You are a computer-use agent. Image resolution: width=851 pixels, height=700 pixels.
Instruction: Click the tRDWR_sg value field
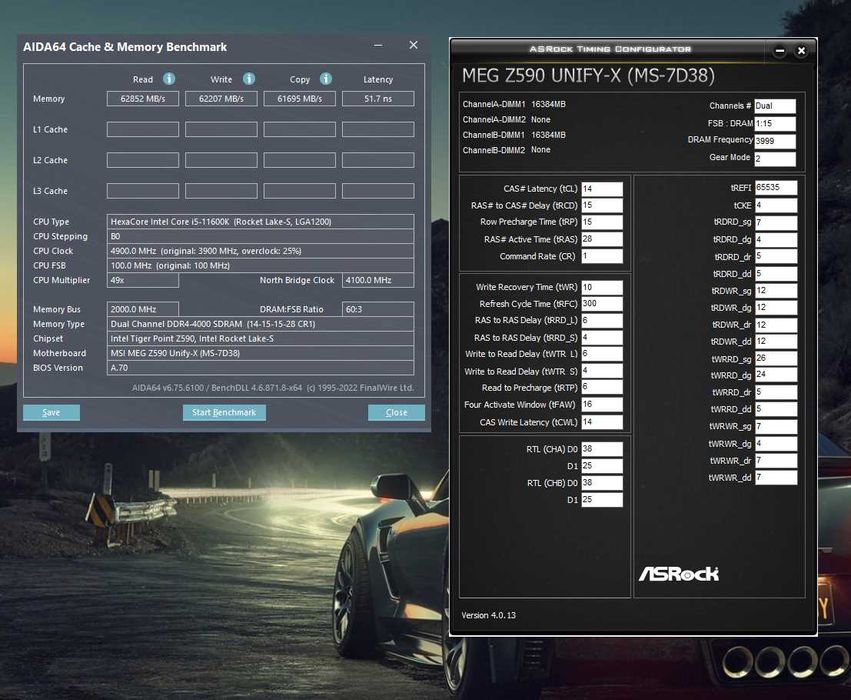(776, 291)
